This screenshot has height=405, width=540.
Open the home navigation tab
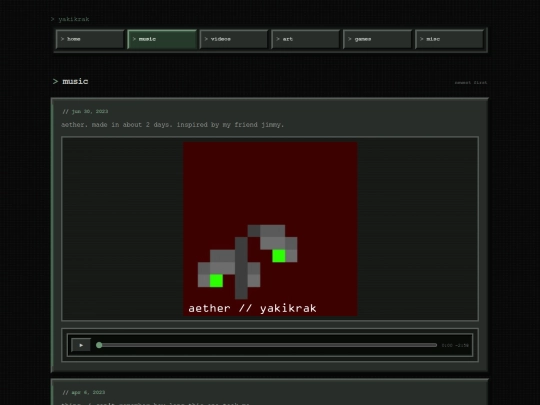click(90, 39)
